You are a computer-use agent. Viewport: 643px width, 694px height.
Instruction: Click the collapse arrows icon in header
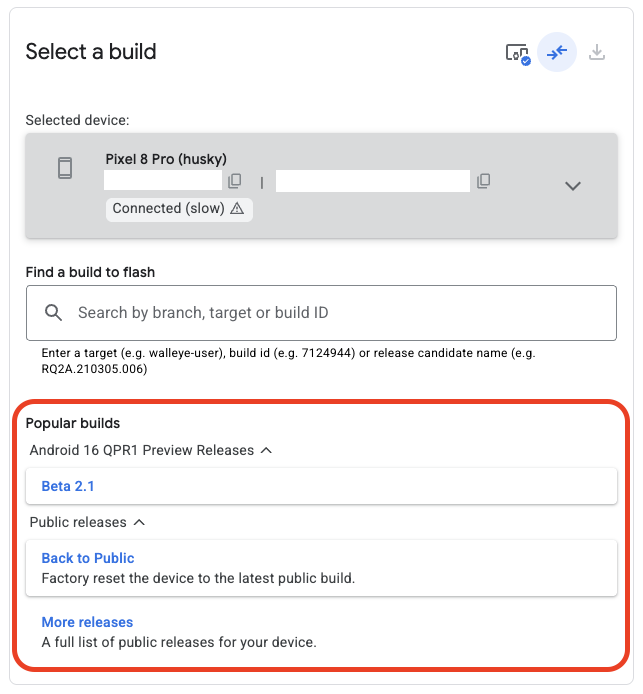click(557, 52)
